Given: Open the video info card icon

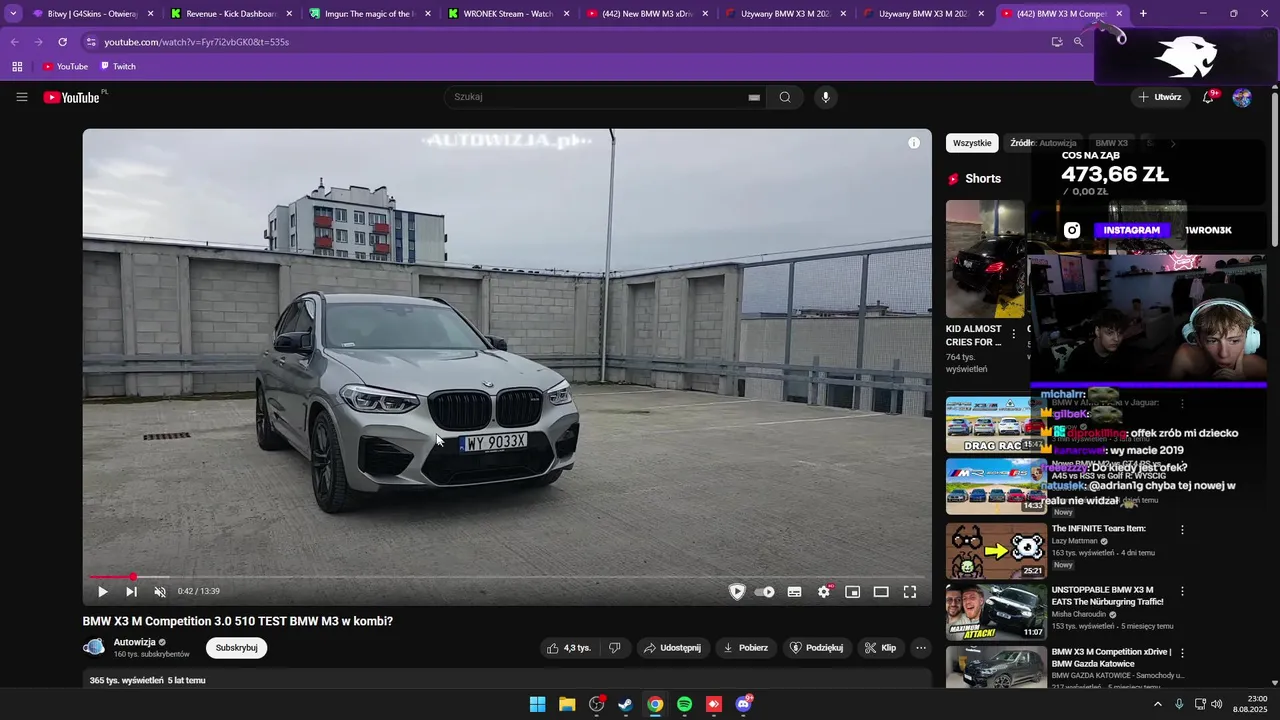Looking at the screenshot, I should tap(914, 143).
